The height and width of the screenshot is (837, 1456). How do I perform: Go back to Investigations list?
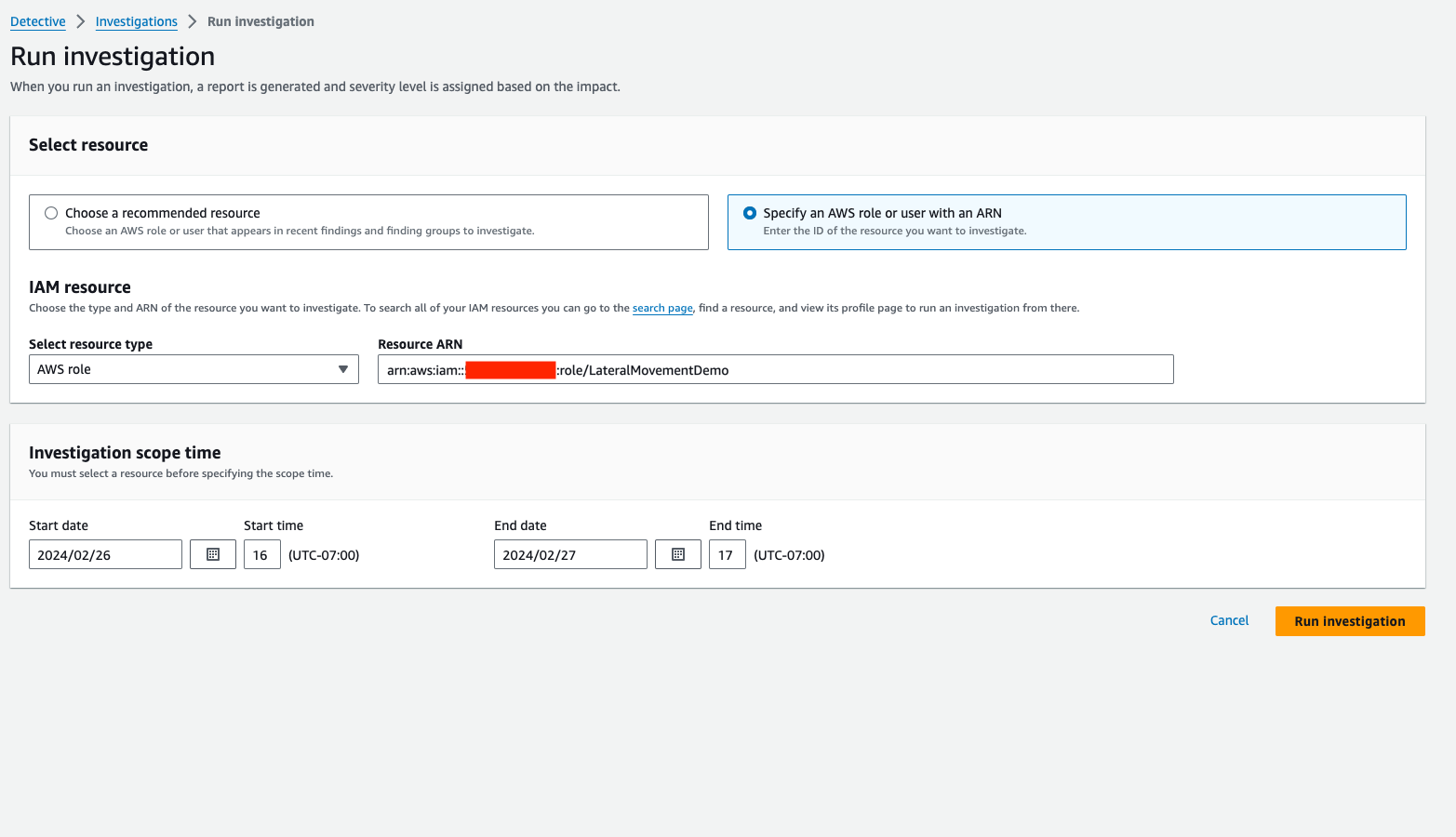(x=136, y=20)
